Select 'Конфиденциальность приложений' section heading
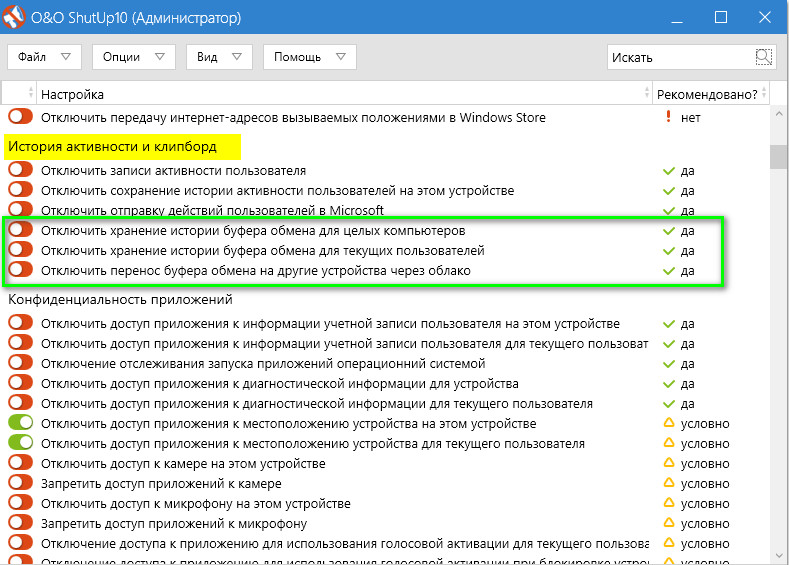789x565 pixels. (120, 299)
